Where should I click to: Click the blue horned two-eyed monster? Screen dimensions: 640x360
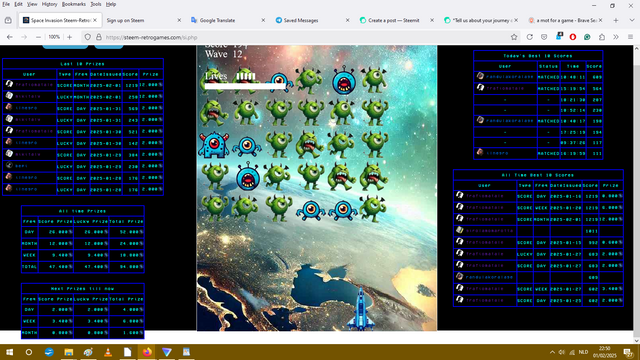(x=213, y=145)
